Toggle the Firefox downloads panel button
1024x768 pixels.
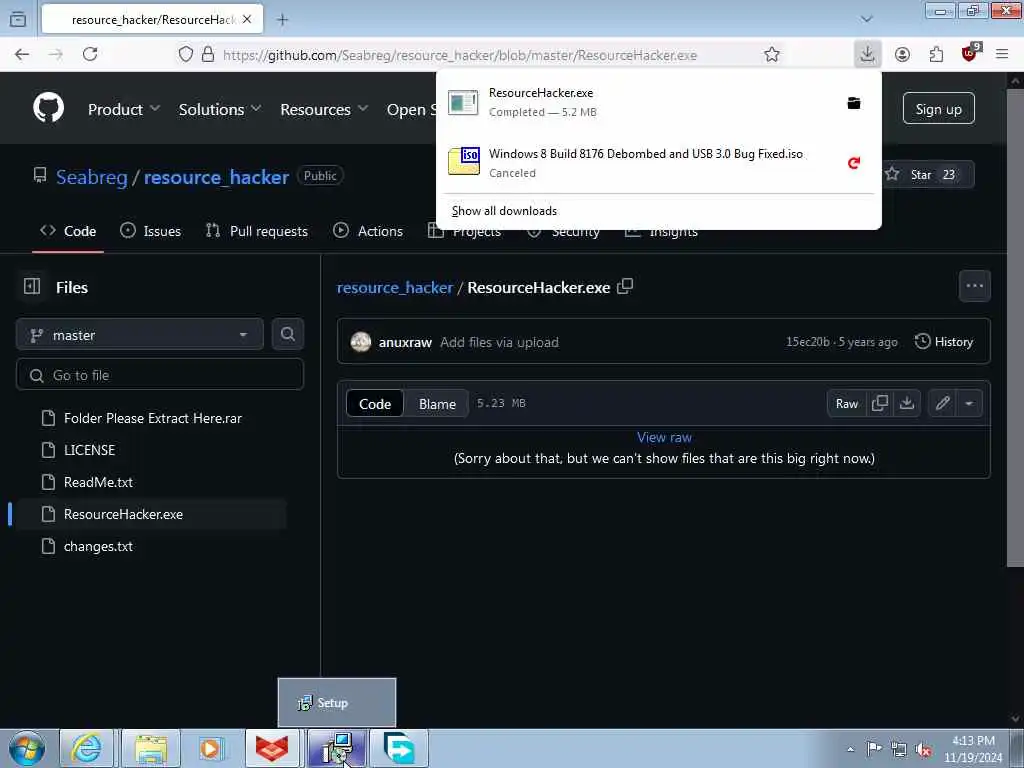click(x=867, y=54)
